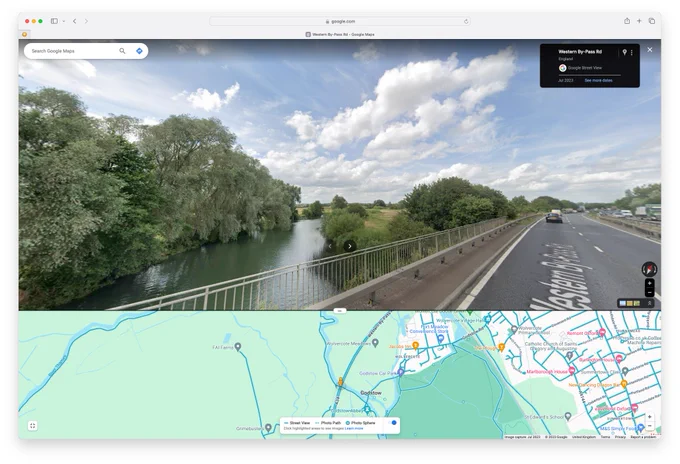This screenshot has width=680, height=464.
Task: Zoom out the minimap with minus
Action: point(649,426)
